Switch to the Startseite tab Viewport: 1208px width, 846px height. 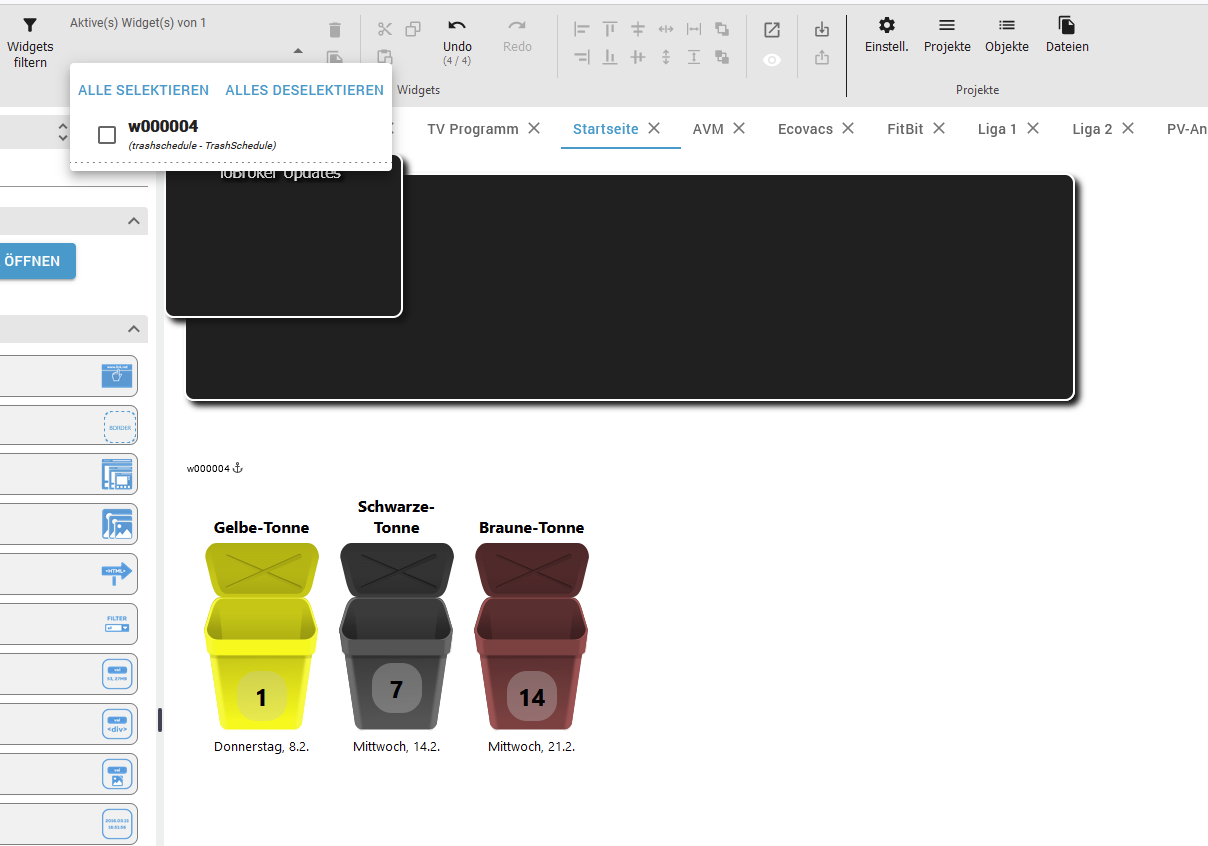point(606,129)
